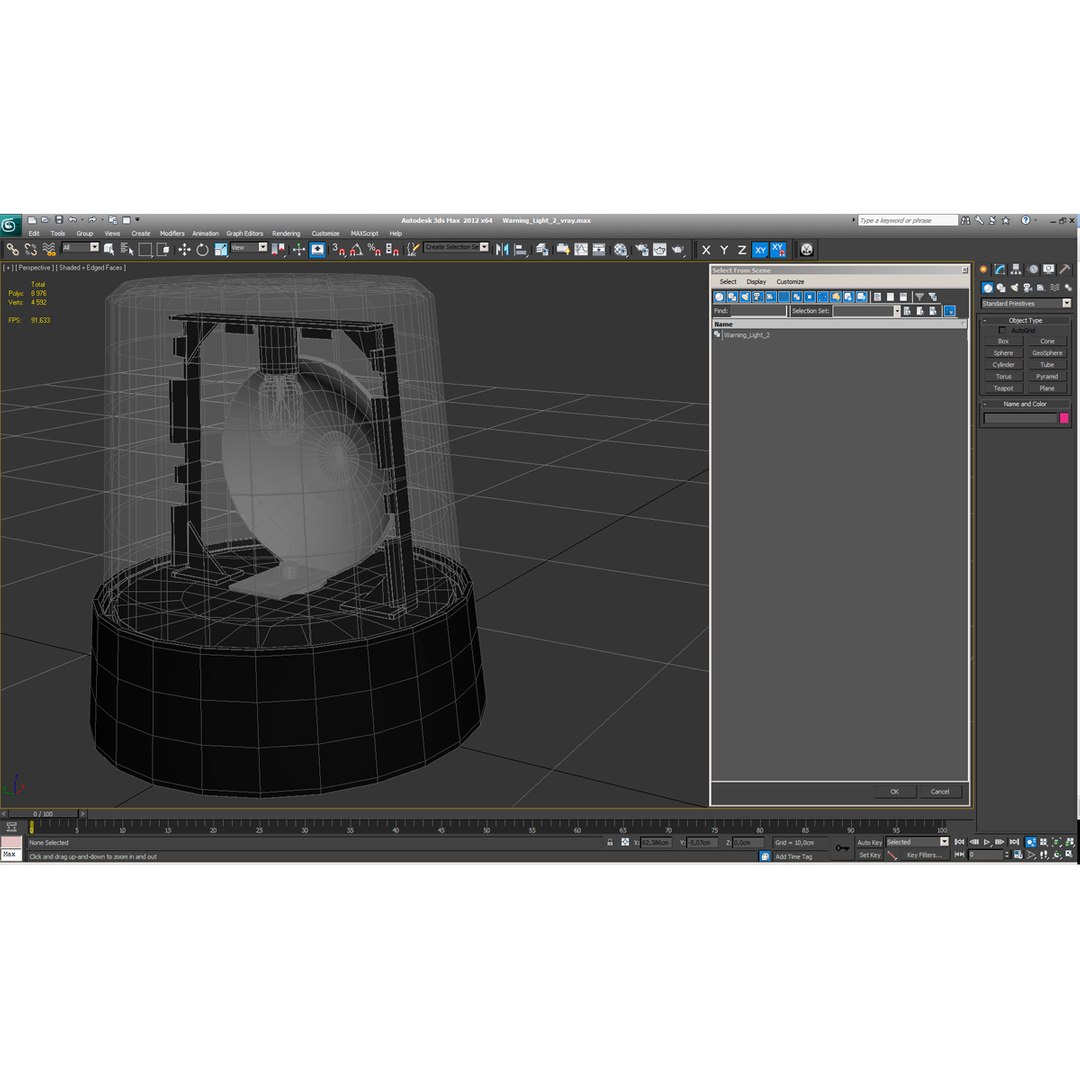Select the Shapes category in Create panel
1080x1080 pixels.
pyautogui.click(x=1001, y=288)
